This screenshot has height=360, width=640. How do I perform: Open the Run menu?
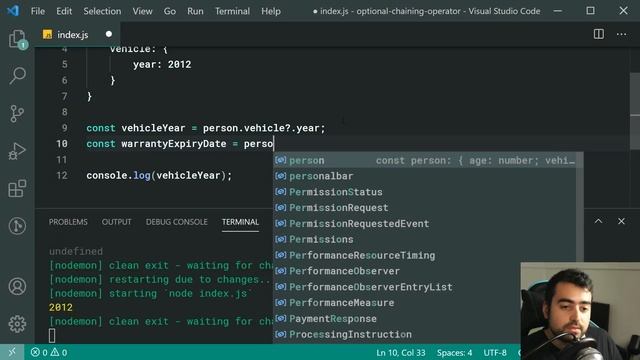tap(195, 11)
